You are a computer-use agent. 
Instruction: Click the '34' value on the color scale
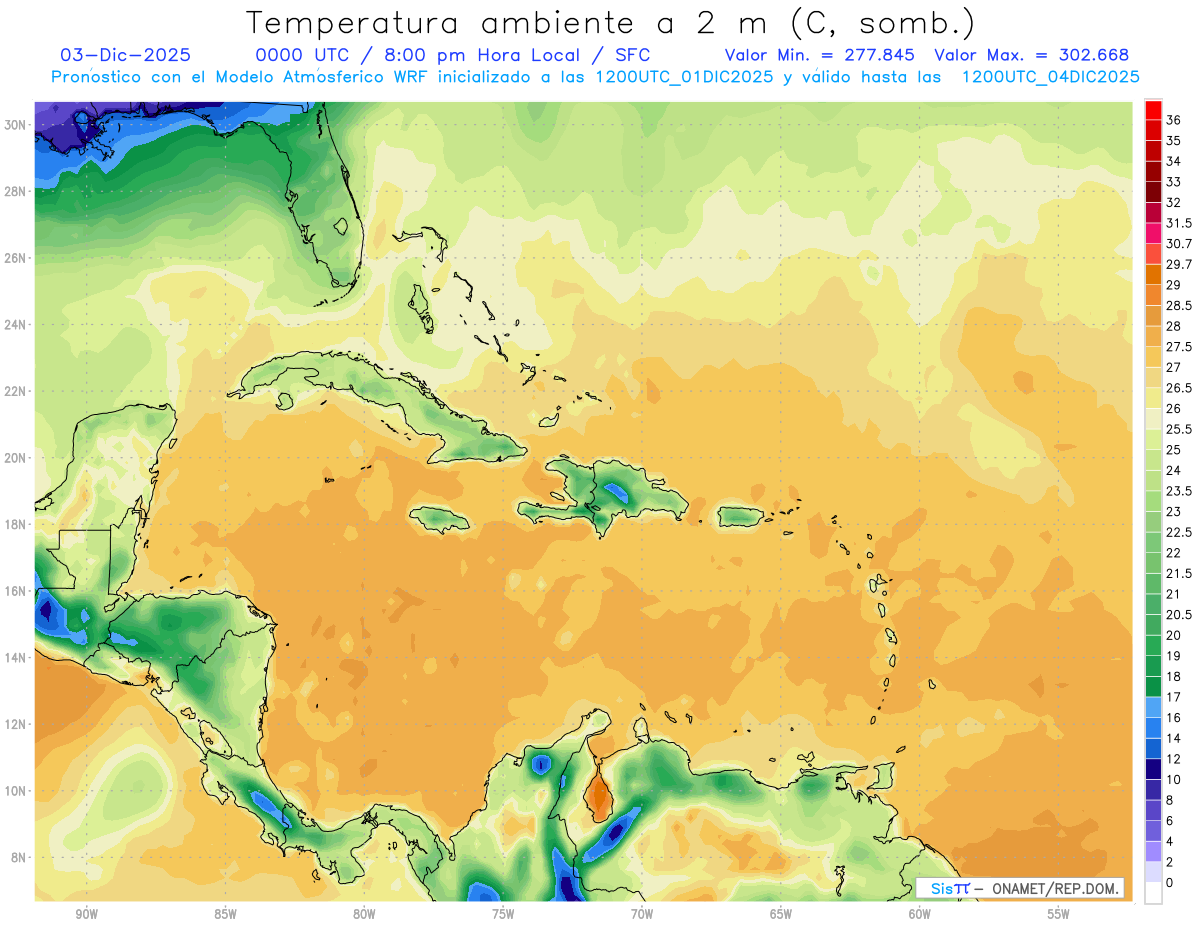1174,161
